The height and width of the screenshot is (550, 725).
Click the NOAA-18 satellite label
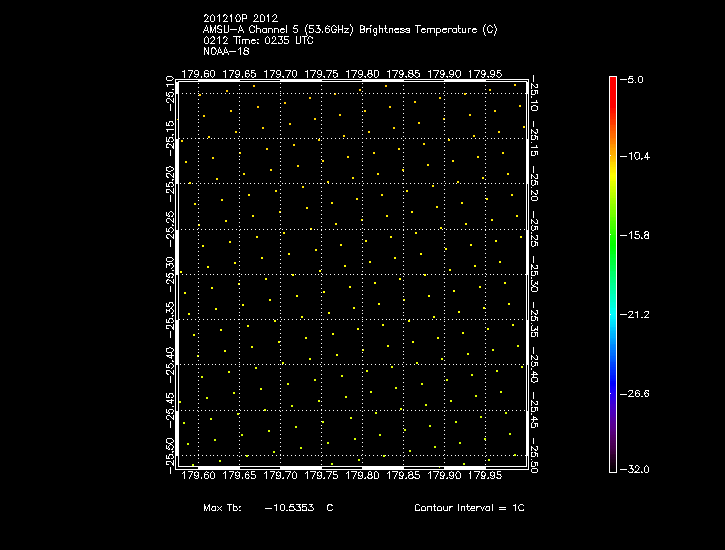tap(224, 50)
